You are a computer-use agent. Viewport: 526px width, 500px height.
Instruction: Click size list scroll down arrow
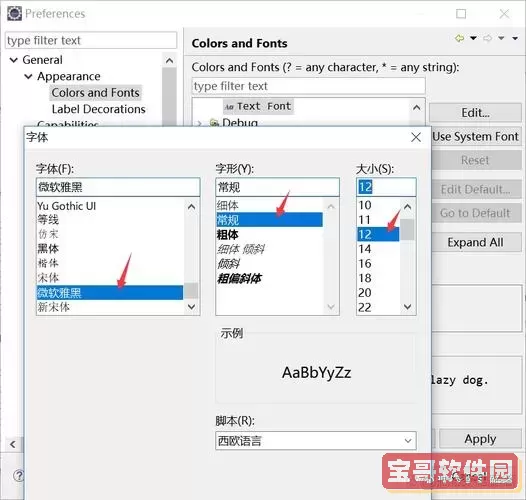tap(408, 306)
